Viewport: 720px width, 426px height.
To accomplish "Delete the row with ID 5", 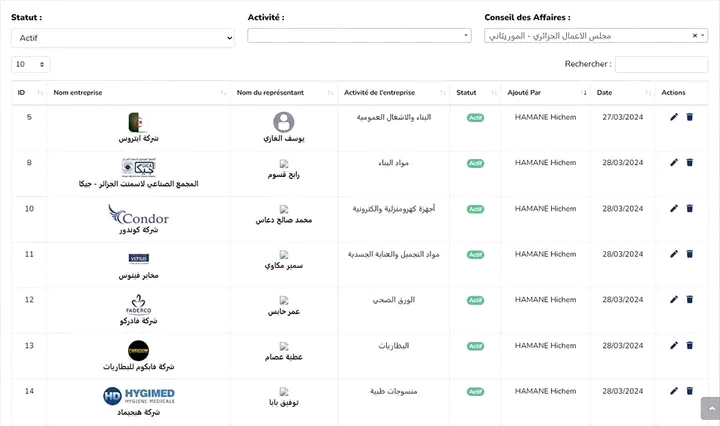I will tap(689, 117).
